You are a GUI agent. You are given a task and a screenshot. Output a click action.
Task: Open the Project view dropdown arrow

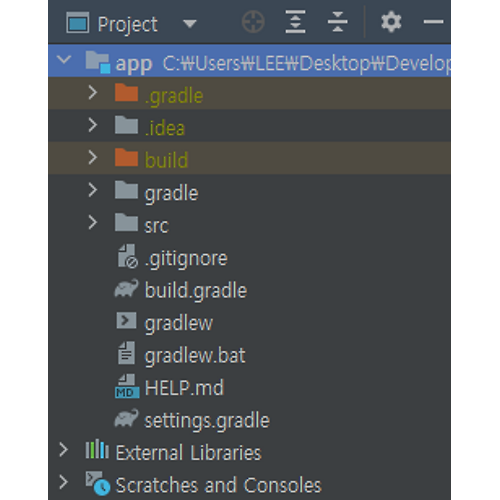(x=190, y=24)
